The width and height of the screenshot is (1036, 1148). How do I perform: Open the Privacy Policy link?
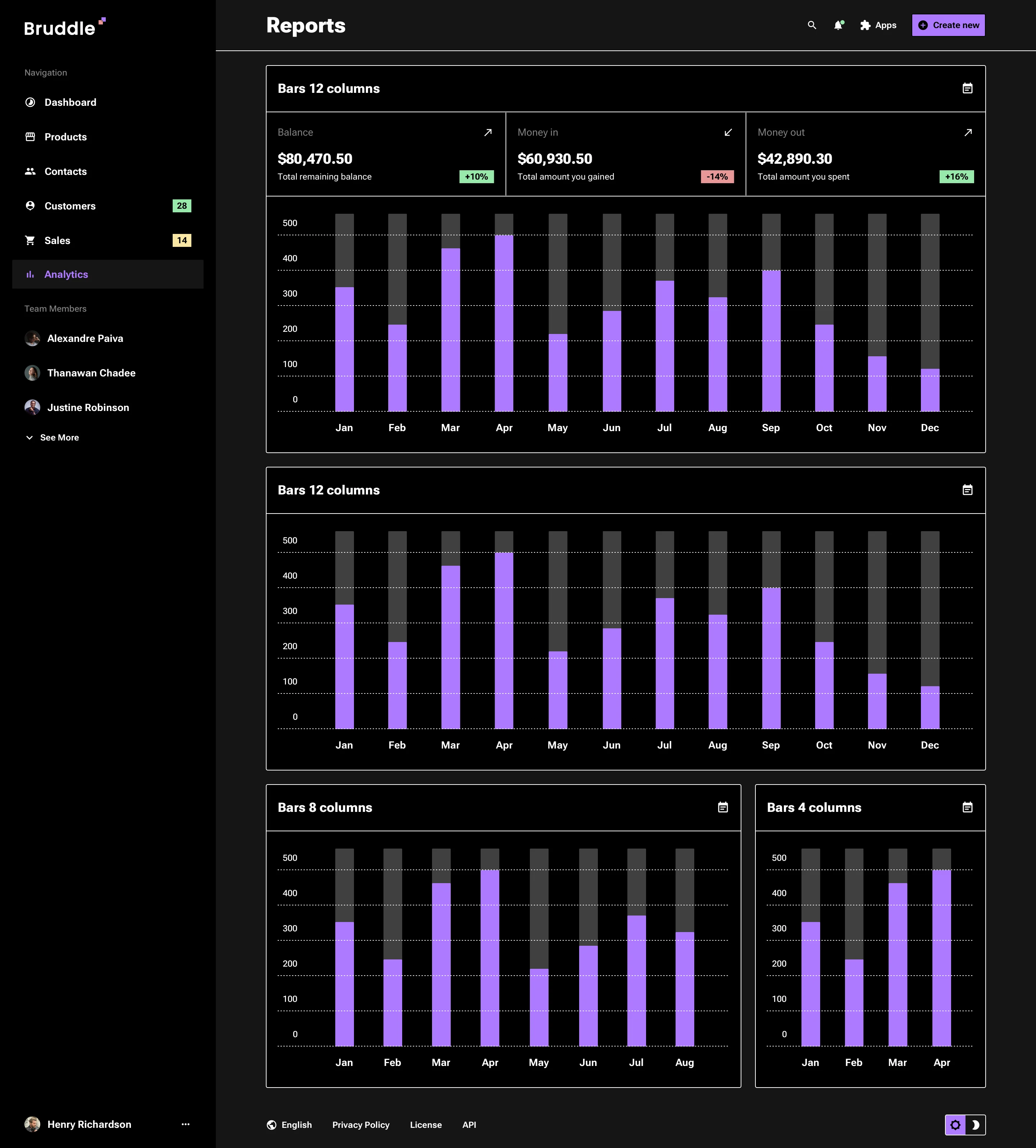tap(361, 1125)
